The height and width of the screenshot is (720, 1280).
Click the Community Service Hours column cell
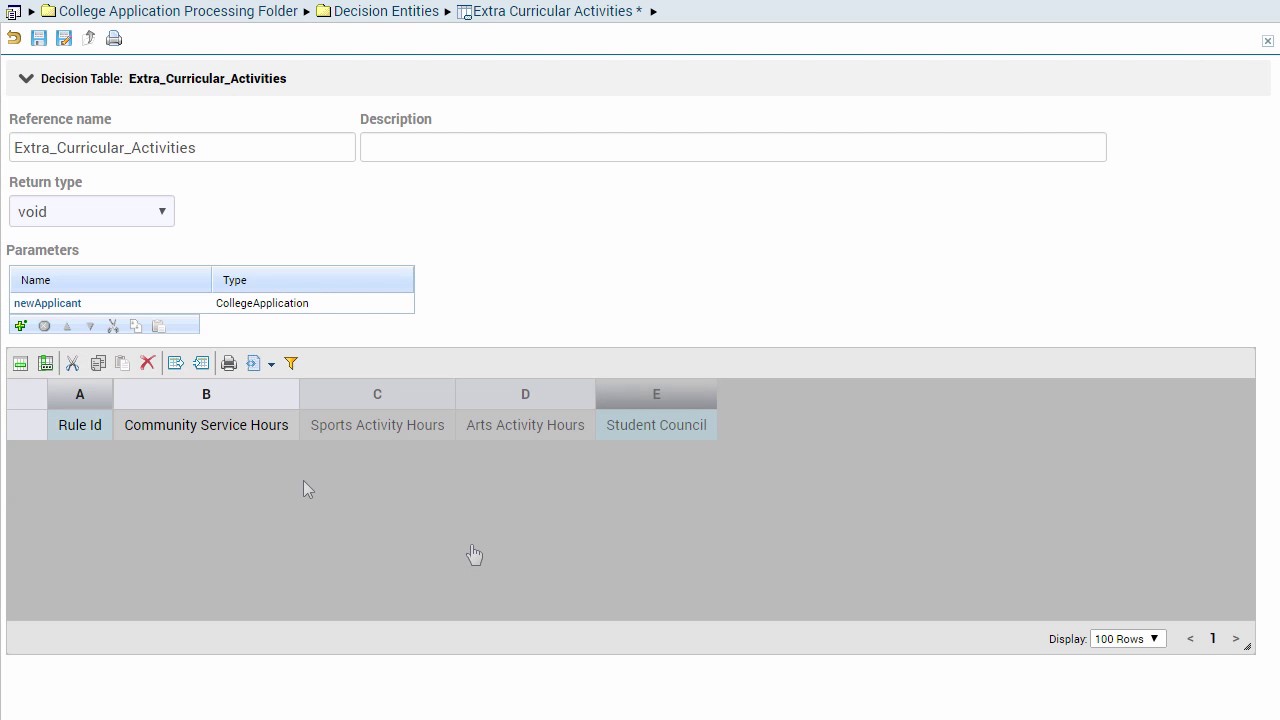coord(206,425)
